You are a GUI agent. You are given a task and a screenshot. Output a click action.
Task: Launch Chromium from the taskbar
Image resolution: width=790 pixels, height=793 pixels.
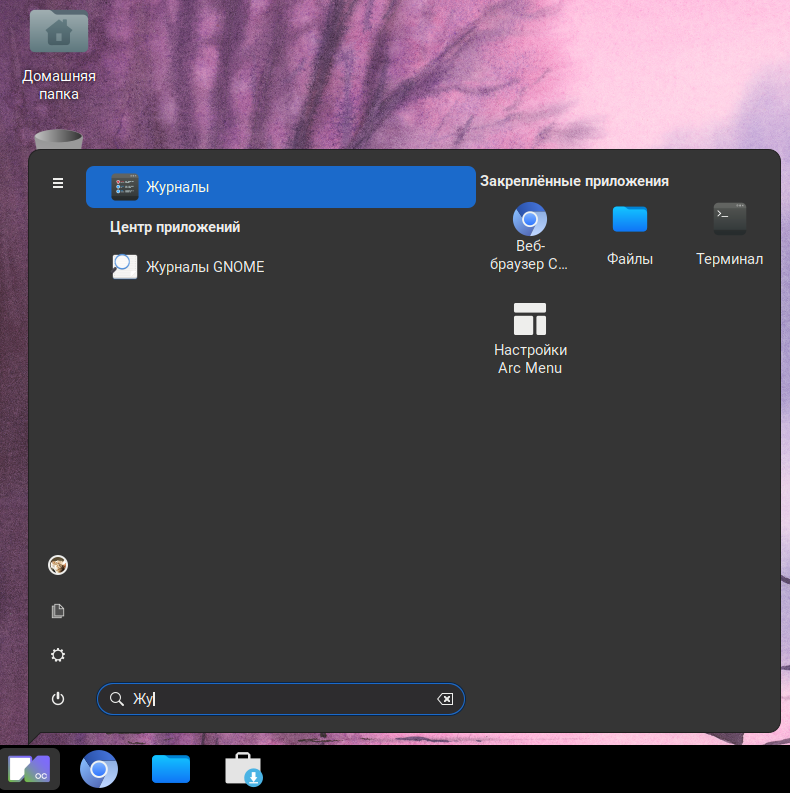pyautogui.click(x=99, y=769)
